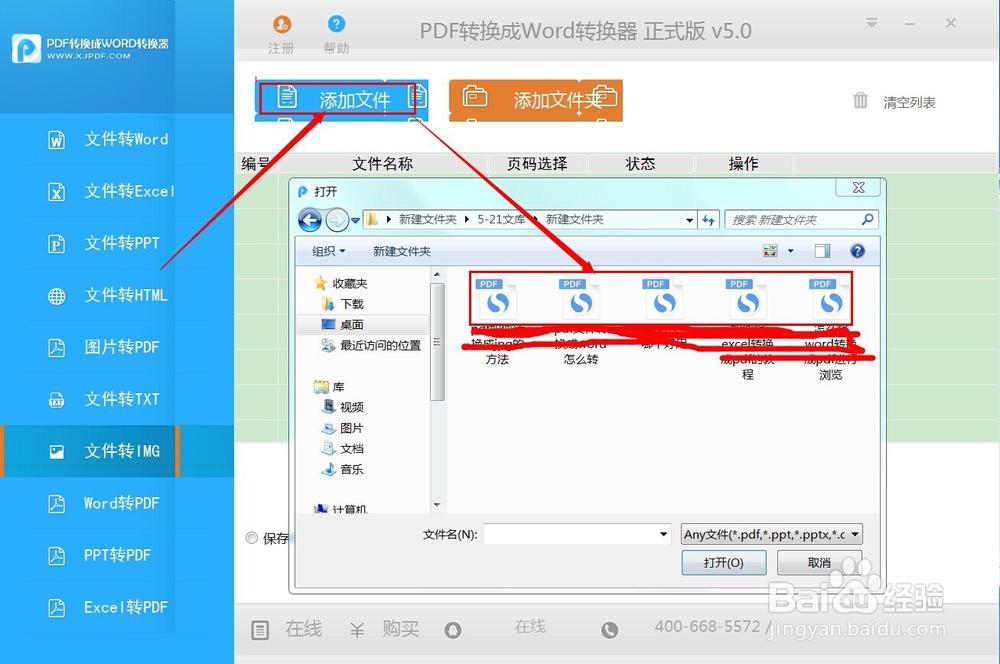Click the phone icon beside 400-668-5572

coord(610,630)
